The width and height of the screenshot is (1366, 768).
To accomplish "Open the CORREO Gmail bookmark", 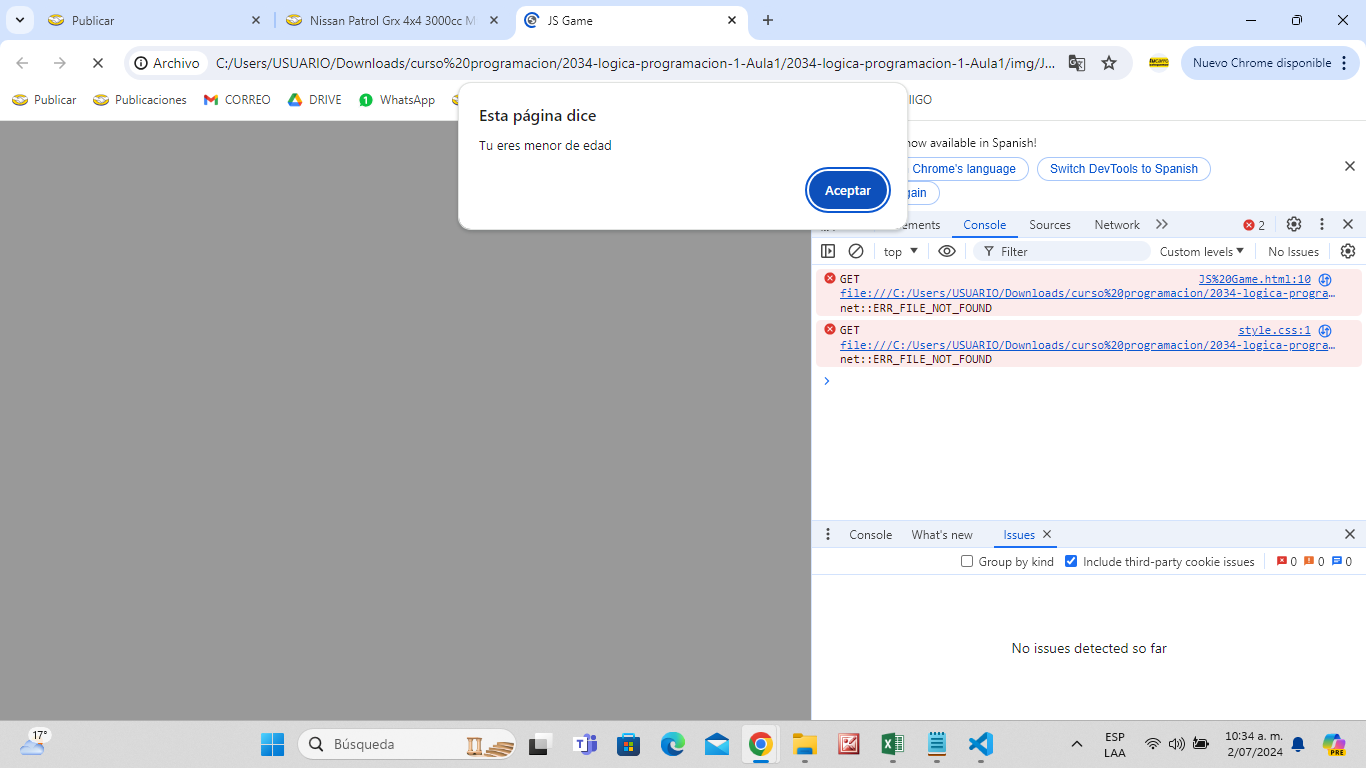I will [237, 100].
